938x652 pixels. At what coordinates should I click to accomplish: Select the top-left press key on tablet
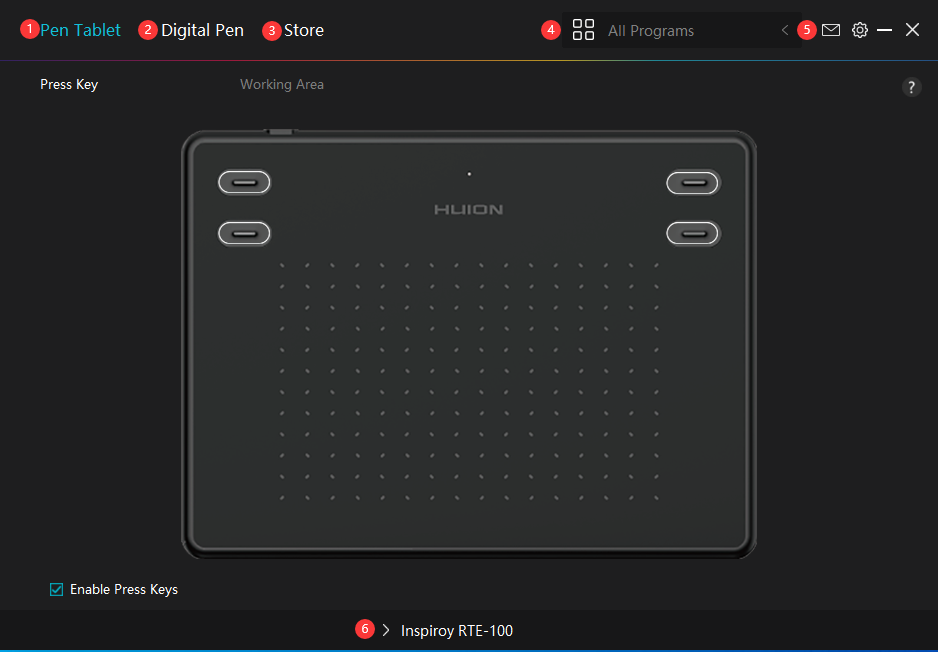coord(244,182)
